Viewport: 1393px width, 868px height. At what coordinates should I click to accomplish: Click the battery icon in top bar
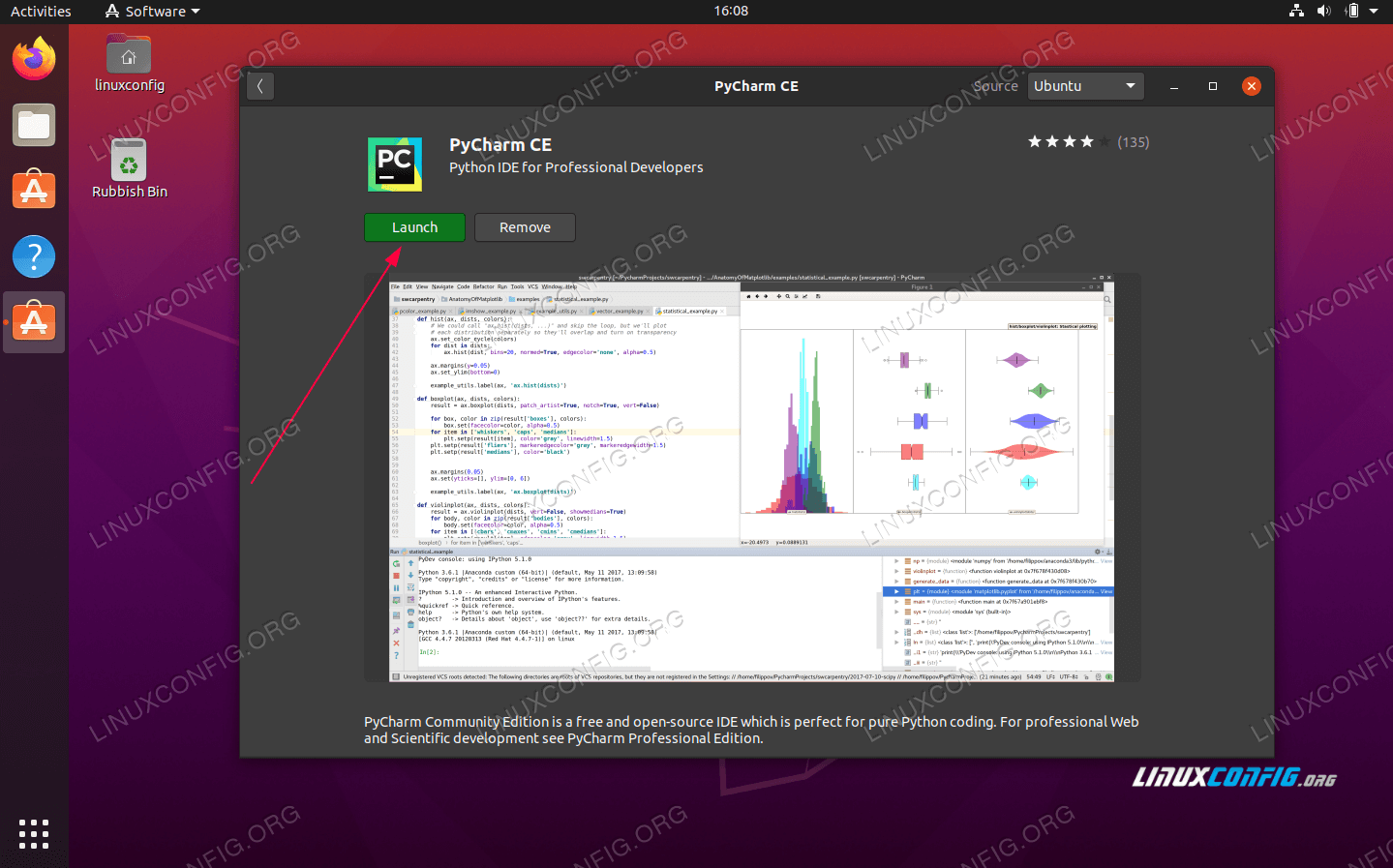pyautogui.click(x=1352, y=12)
